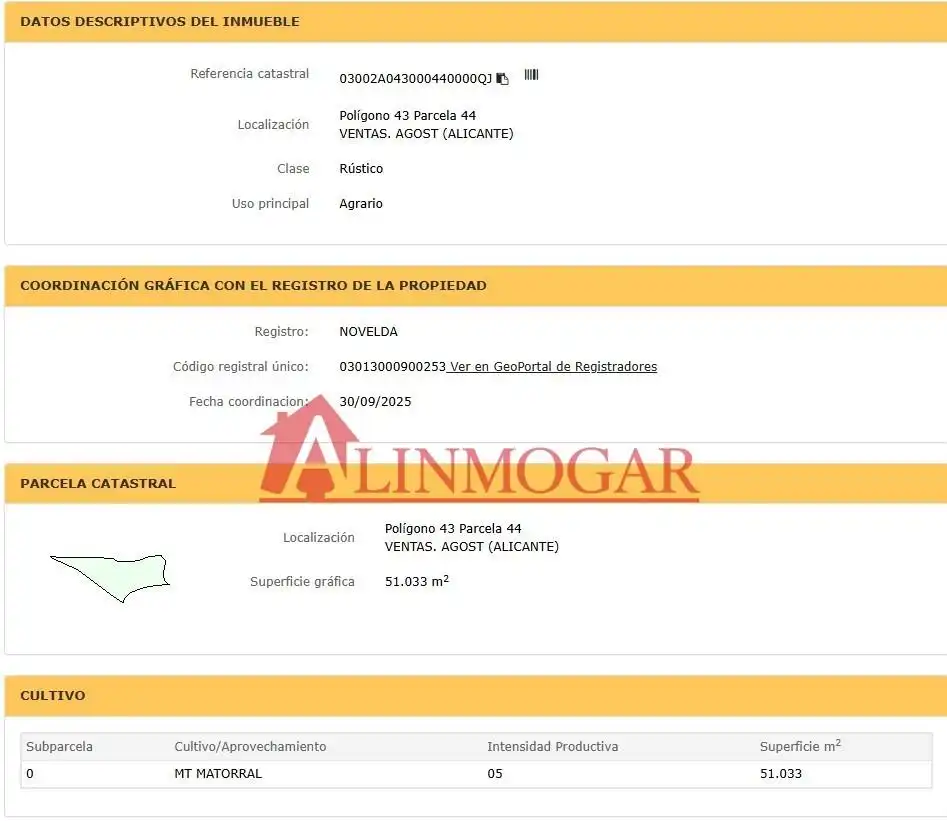Click the Clase label
The image size is (947, 821).
293,169
